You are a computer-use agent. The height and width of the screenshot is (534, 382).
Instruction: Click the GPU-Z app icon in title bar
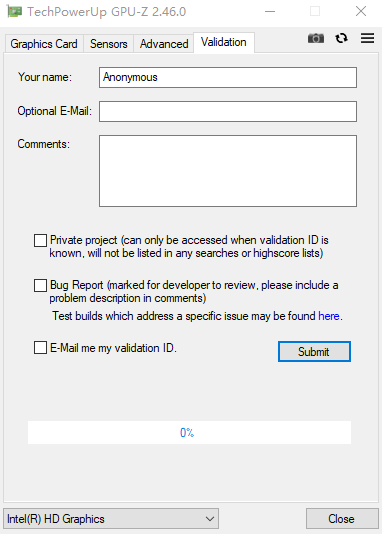pyautogui.click(x=14, y=12)
